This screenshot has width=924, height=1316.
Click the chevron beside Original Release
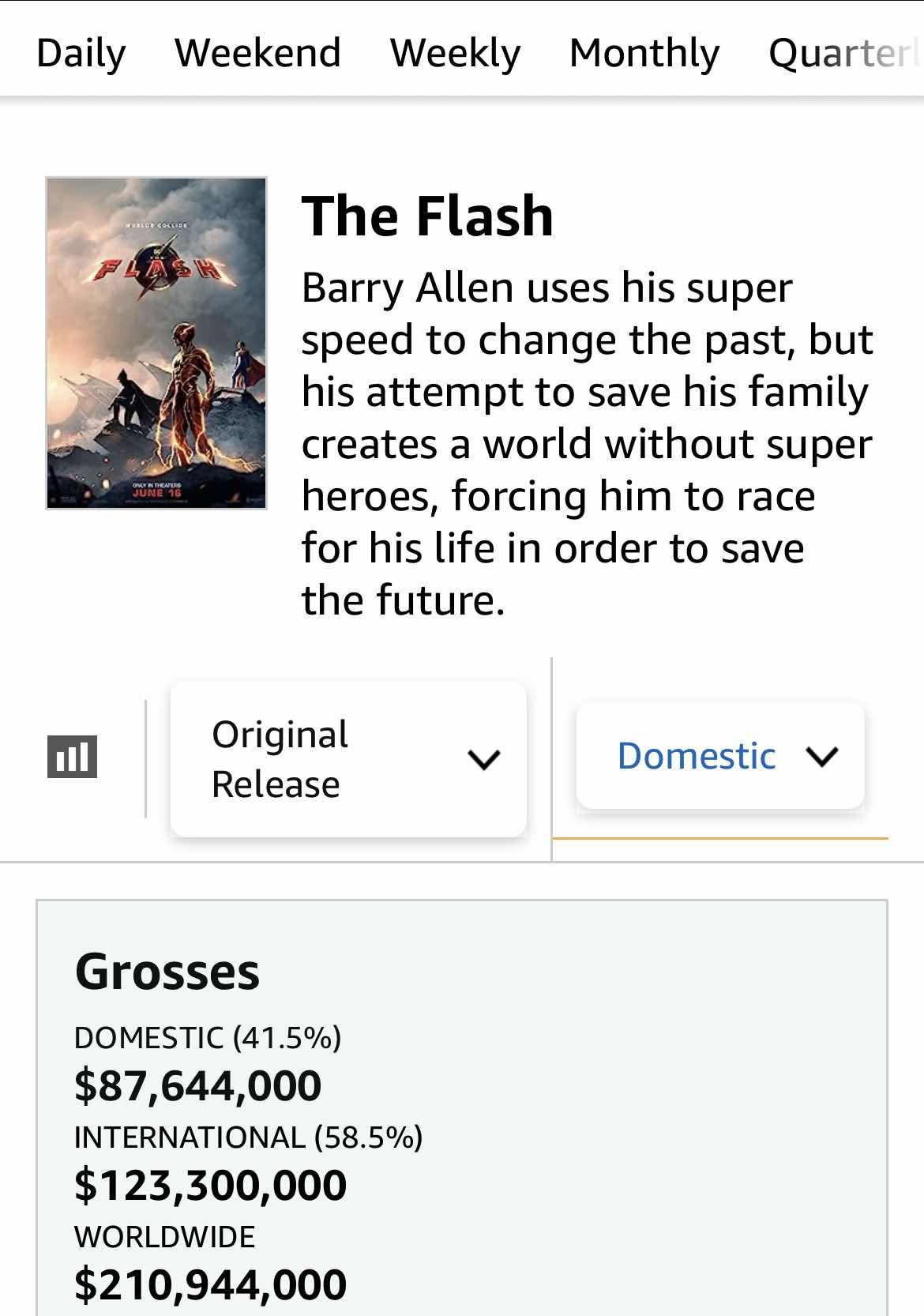coord(483,760)
